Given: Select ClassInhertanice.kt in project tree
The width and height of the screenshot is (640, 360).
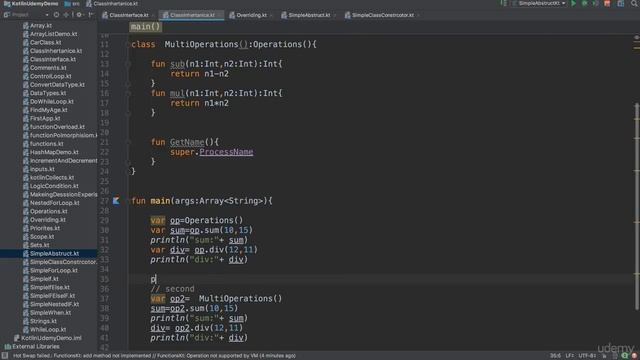Looking at the screenshot, I should coord(52,51).
